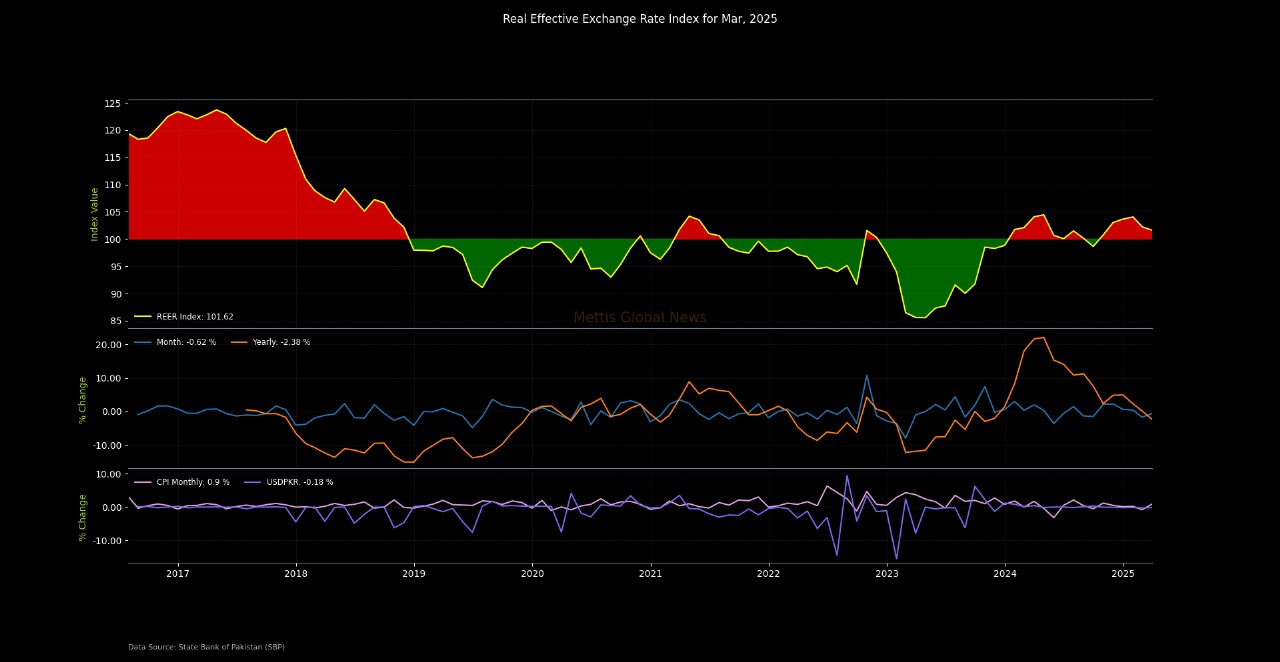Click the purple CPI Monthly marker icon
The height and width of the screenshot is (662, 1280).
click(x=142, y=481)
